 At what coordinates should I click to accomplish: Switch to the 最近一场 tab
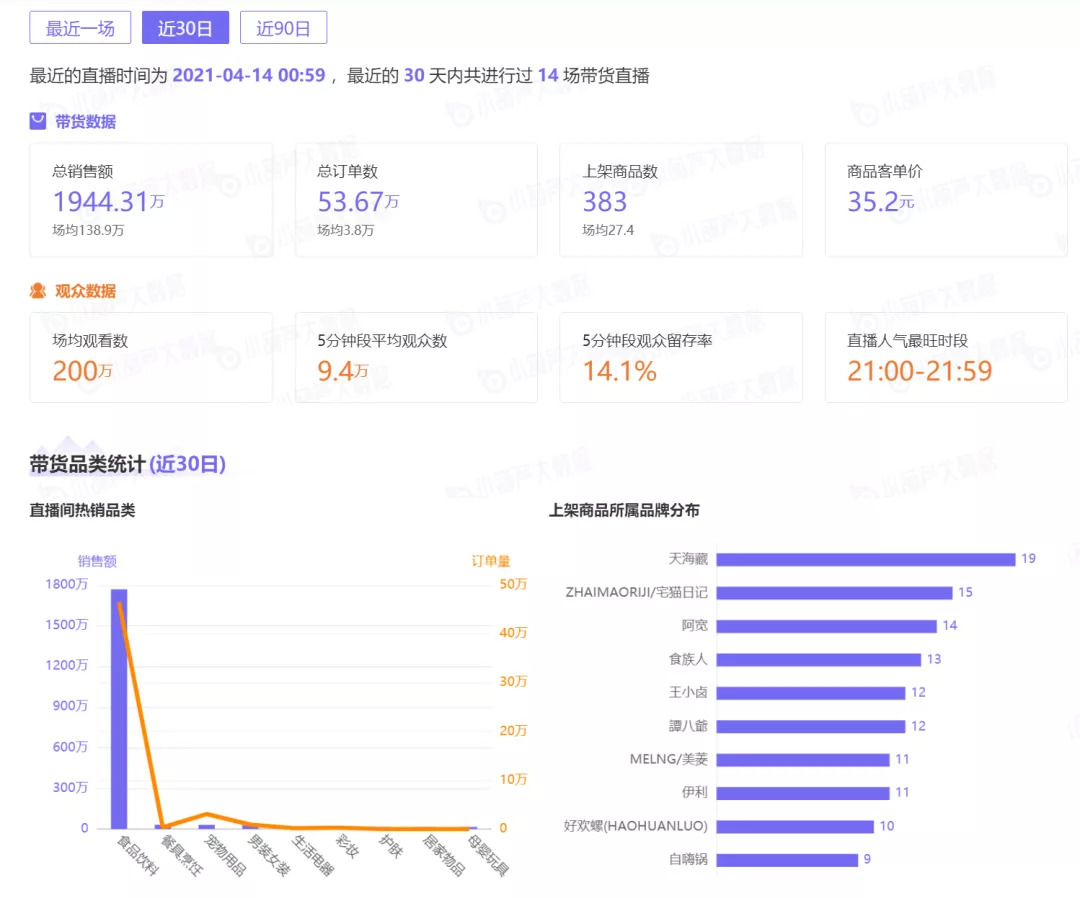[80, 28]
